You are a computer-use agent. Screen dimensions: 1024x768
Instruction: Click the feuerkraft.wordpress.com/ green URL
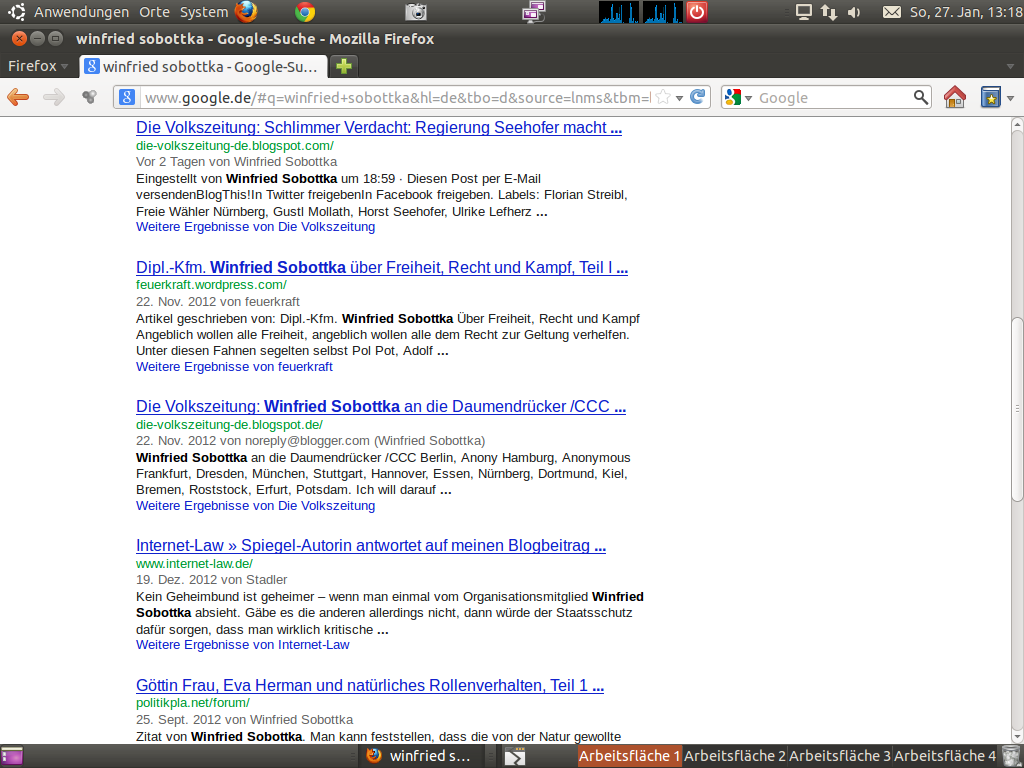[x=211, y=285]
